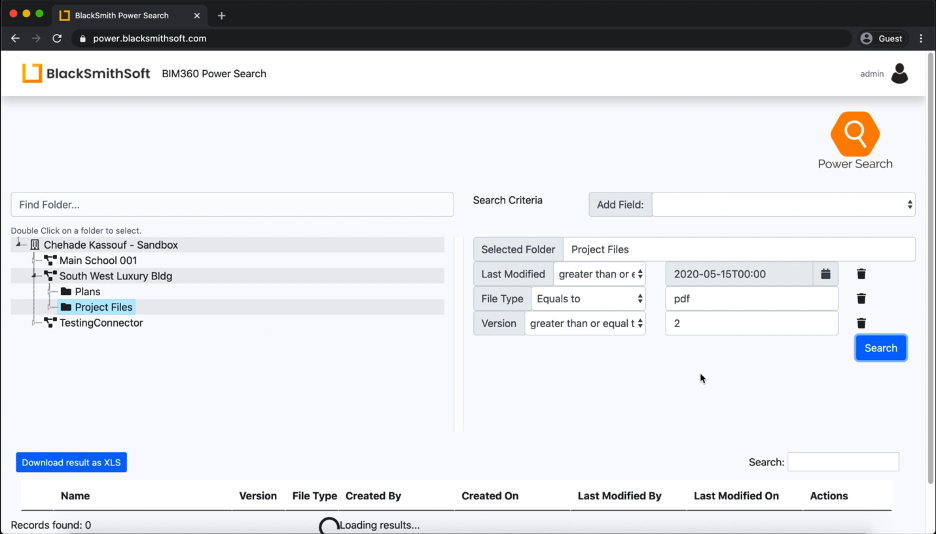
Task: Select Chehade Kassouf - Sandbox root
Action: tap(110, 245)
